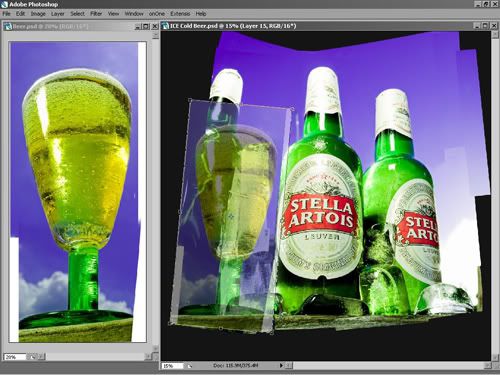This screenshot has width=500, height=375.
Task: Click the transform center reference point crosshair
Action: [x=231, y=217]
